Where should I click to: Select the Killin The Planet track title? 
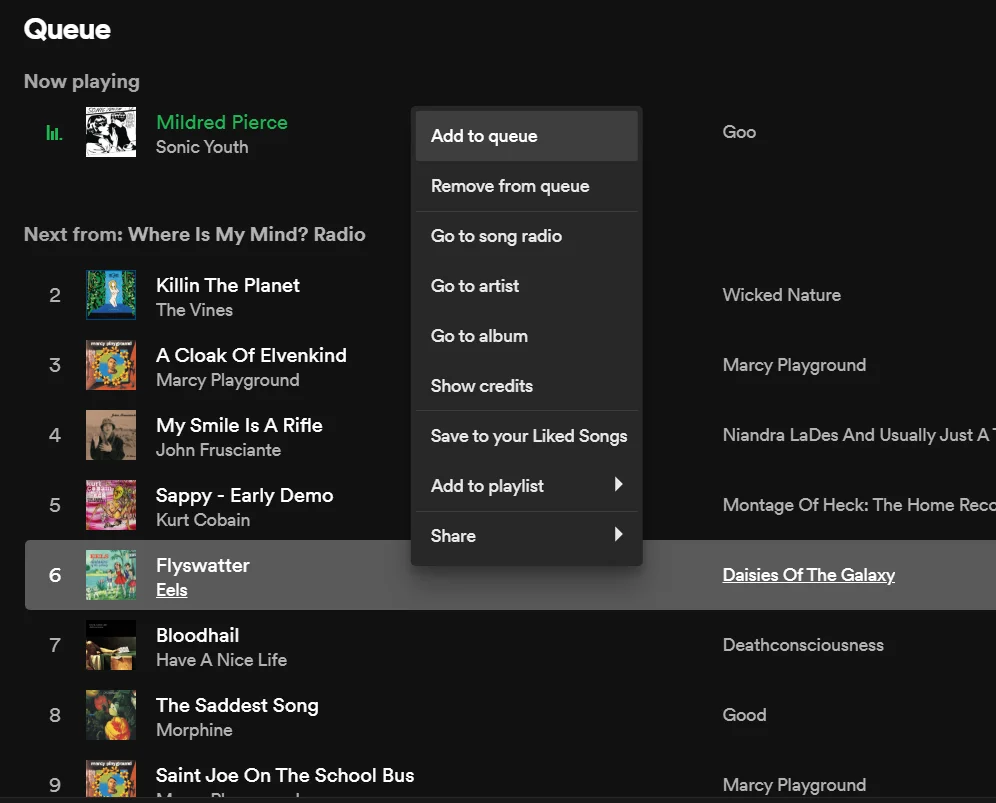pyautogui.click(x=227, y=285)
